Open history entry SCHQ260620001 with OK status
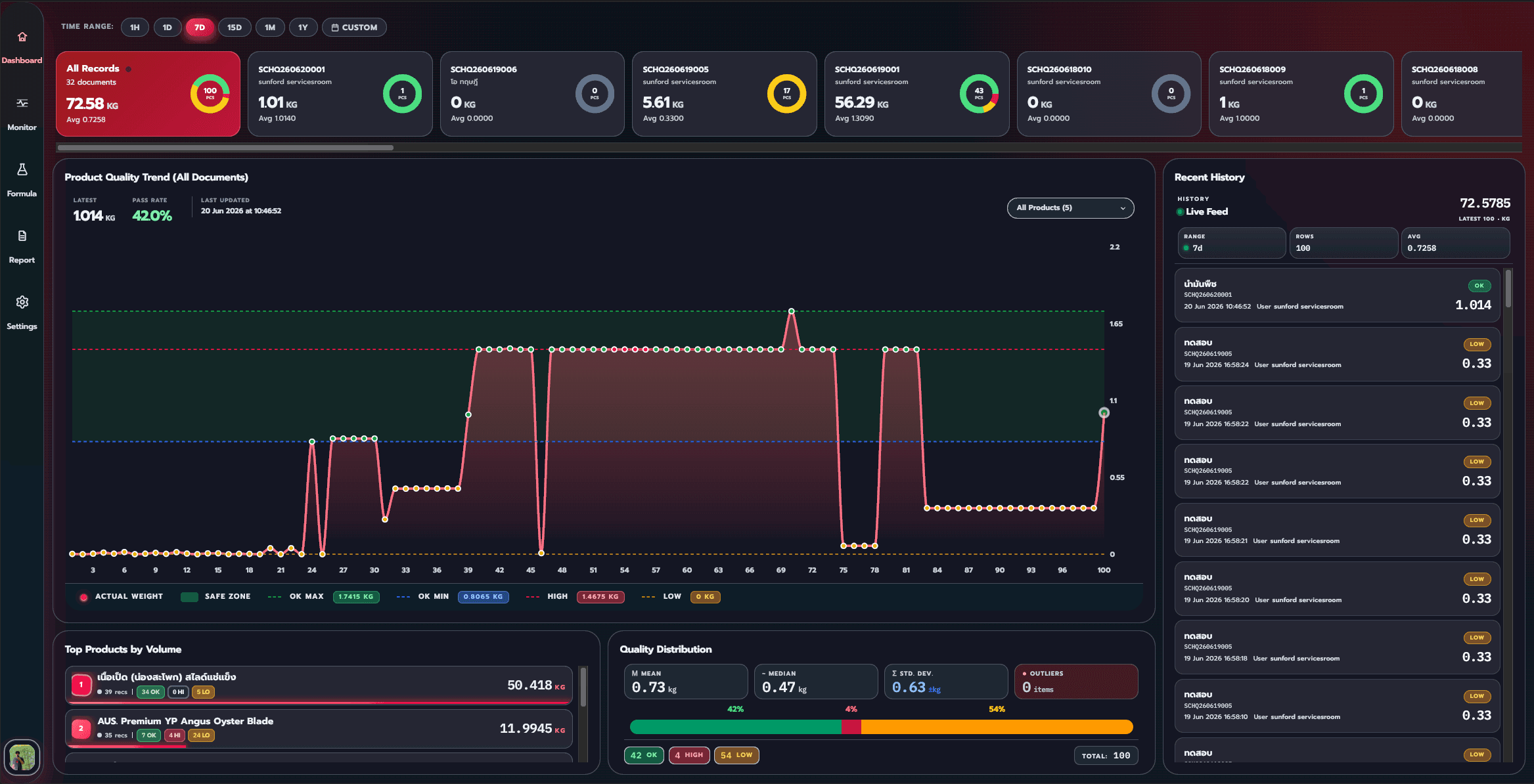Image resolution: width=1534 pixels, height=784 pixels. point(1337,295)
